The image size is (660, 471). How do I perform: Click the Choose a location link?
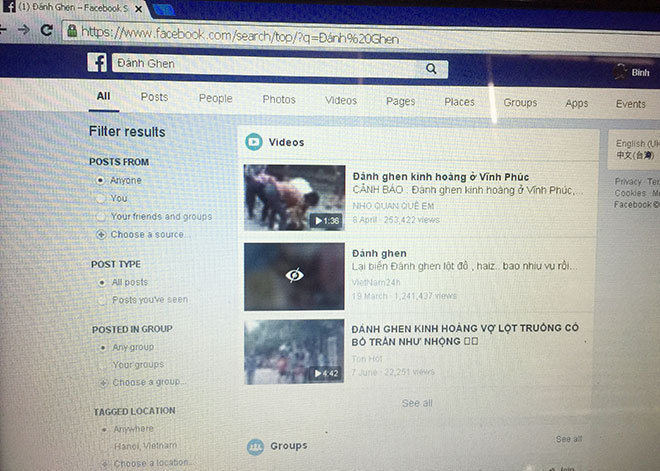151,463
